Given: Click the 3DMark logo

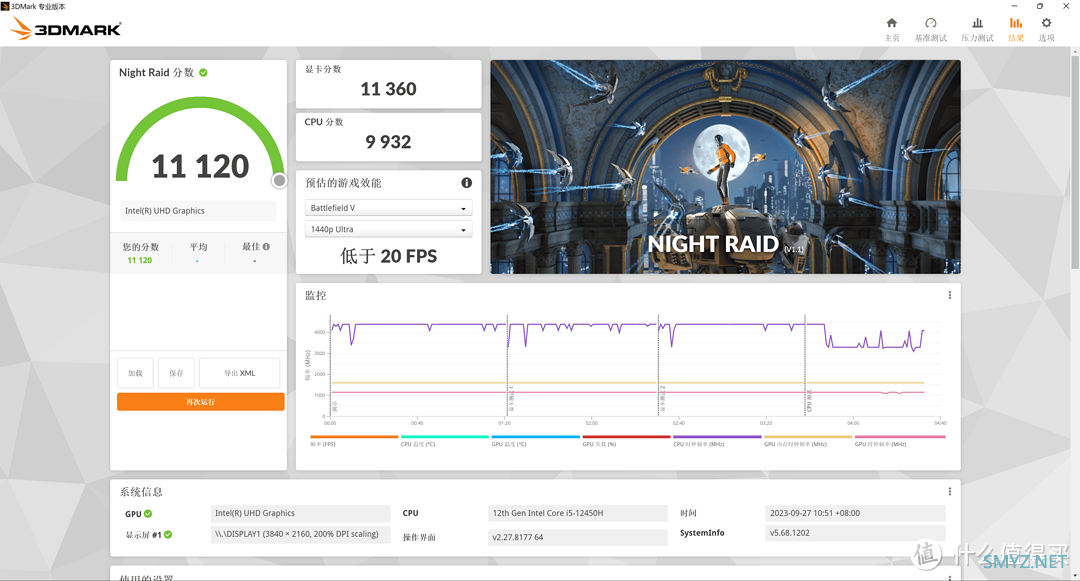Looking at the screenshot, I should click(x=67, y=29).
